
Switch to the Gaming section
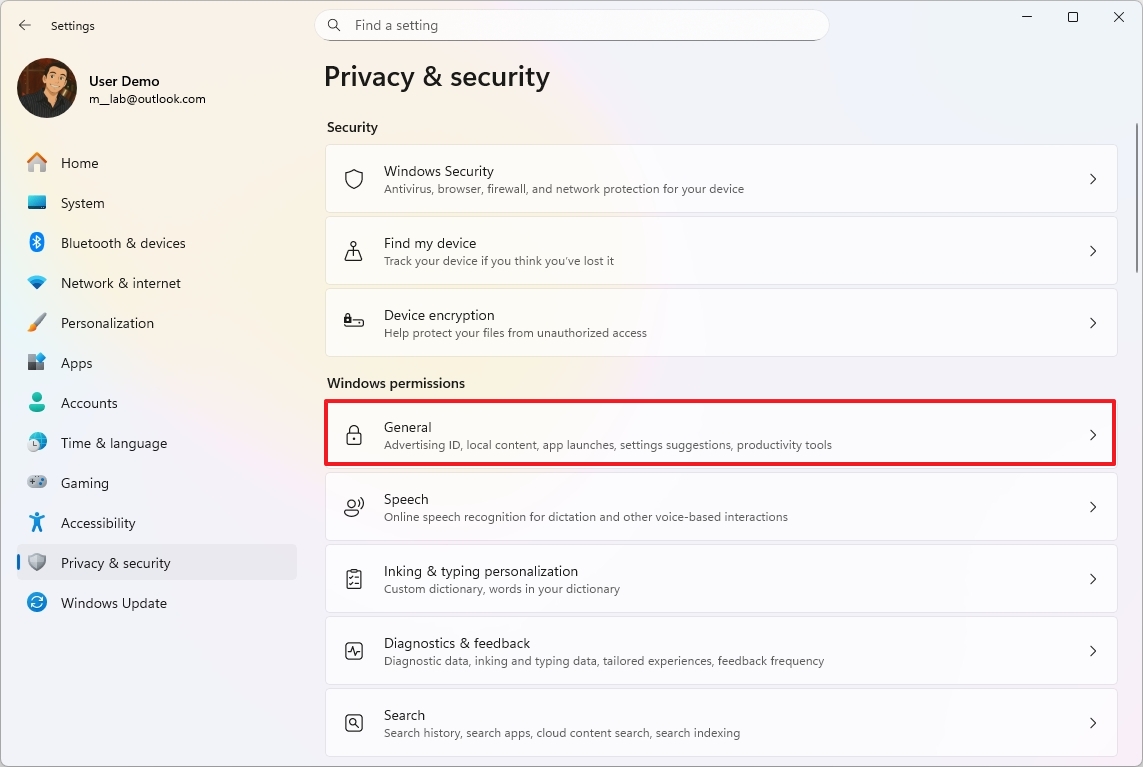coord(85,482)
